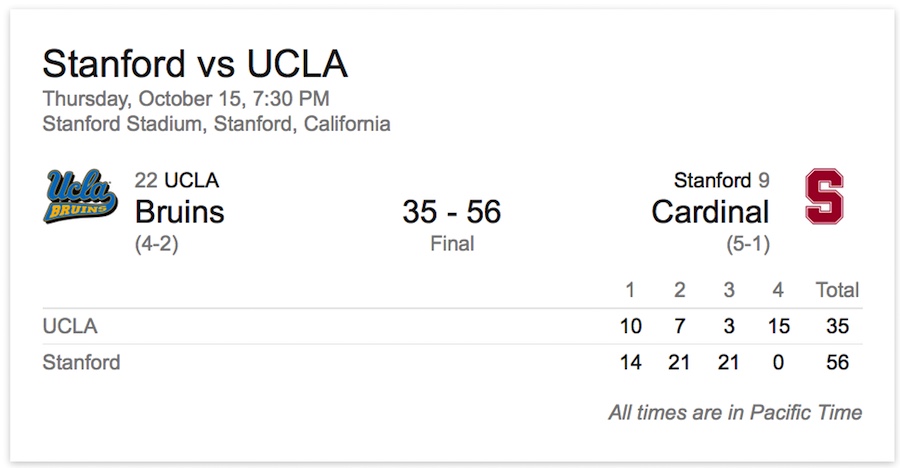Click the UCLA Bruins logo
The height and width of the screenshot is (468, 900).
click(80, 196)
